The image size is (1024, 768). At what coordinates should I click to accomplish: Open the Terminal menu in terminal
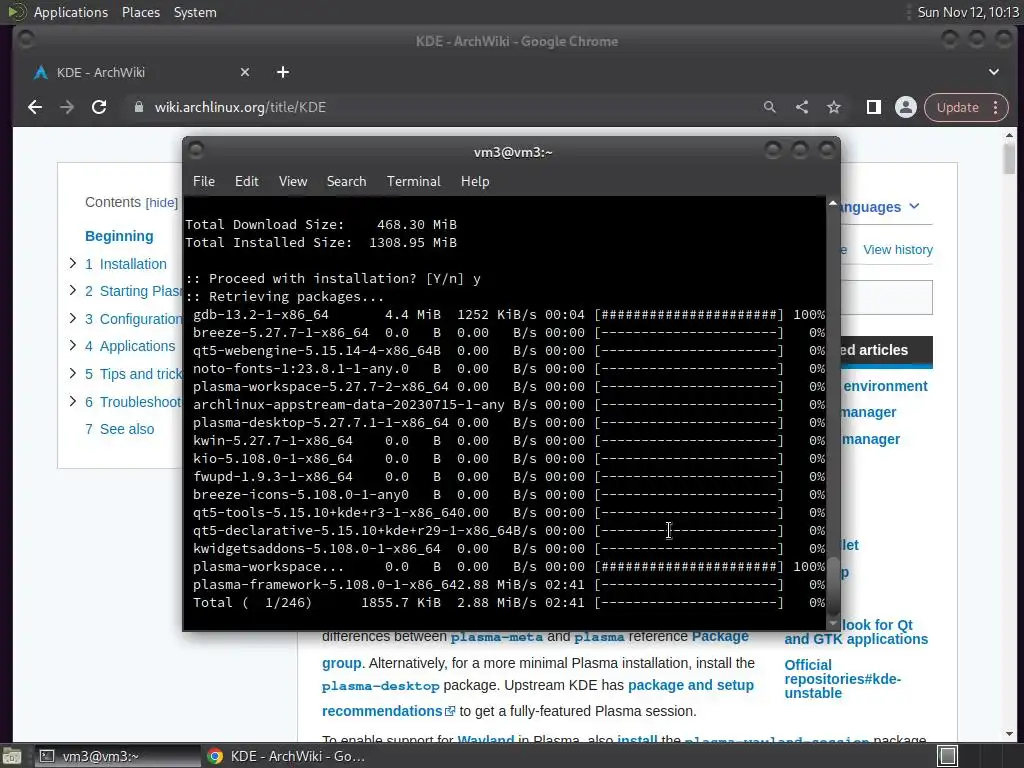coord(413,182)
